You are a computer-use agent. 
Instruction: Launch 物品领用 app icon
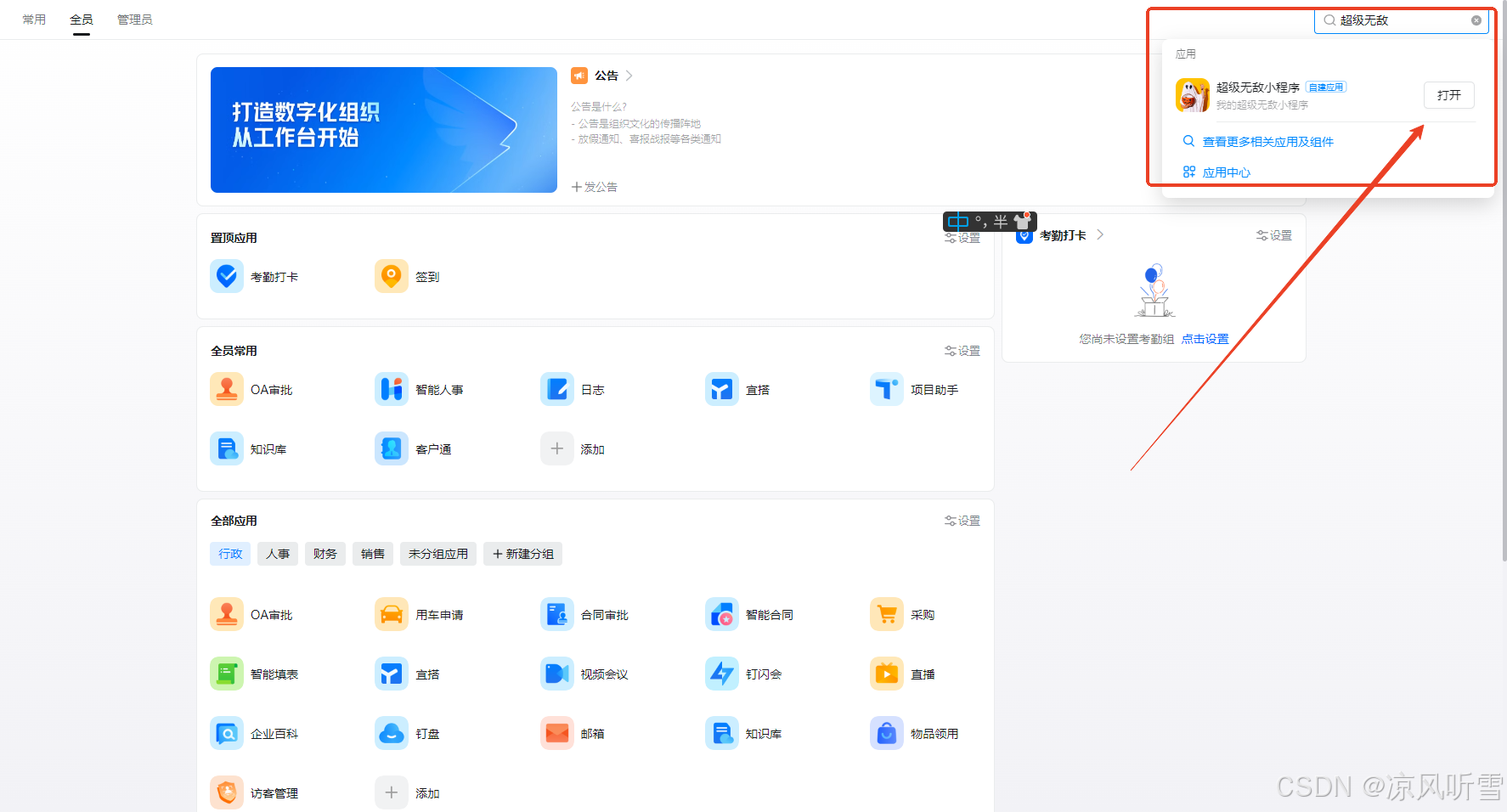(x=887, y=733)
